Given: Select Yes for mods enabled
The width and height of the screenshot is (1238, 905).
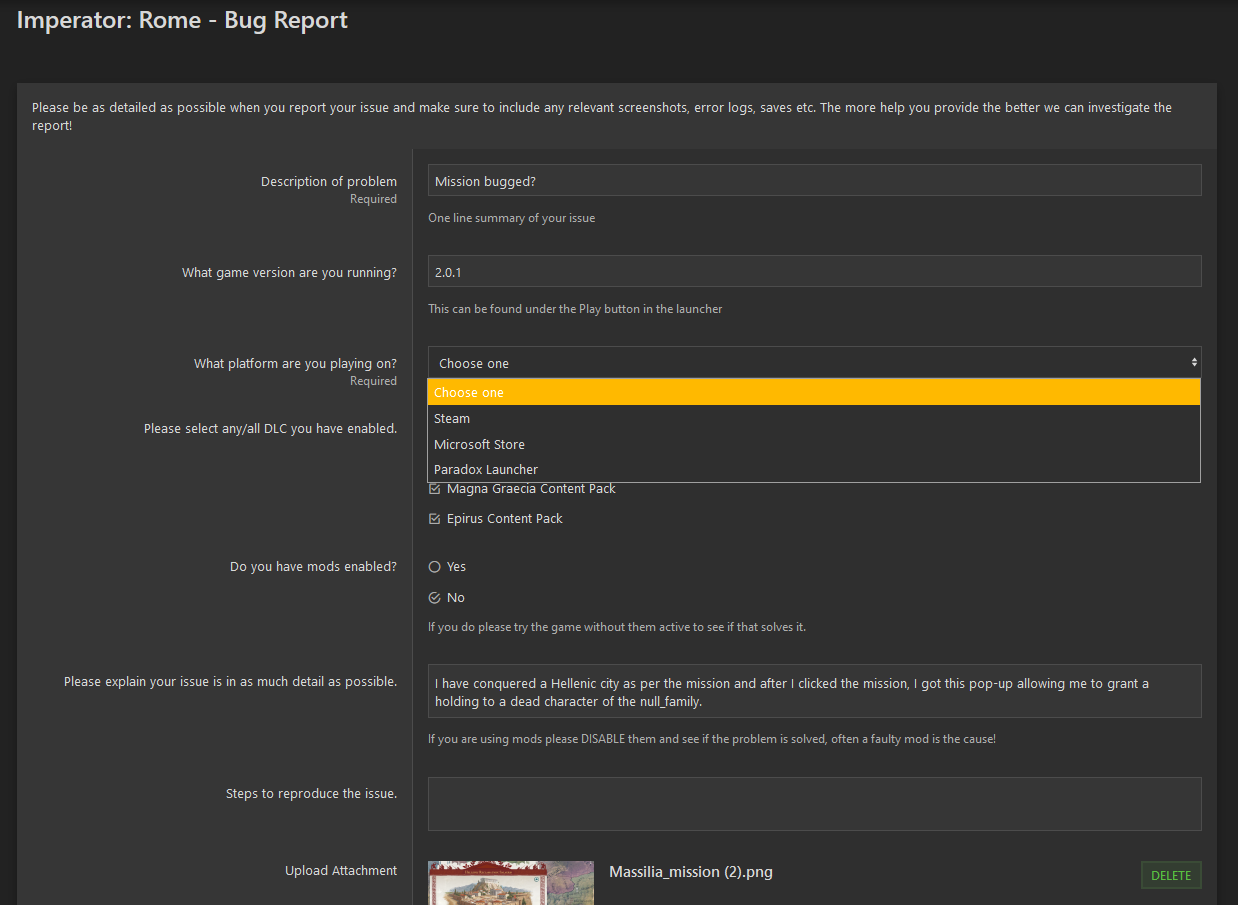Looking at the screenshot, I should tap(434, 567).
